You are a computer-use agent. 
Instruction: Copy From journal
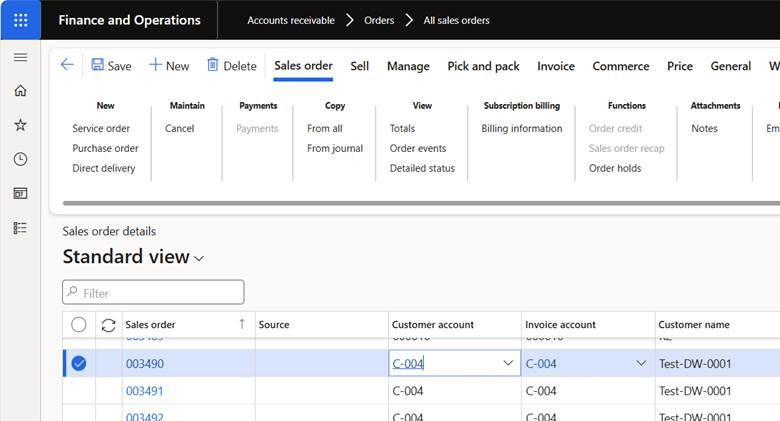click(x=335, y=148)
